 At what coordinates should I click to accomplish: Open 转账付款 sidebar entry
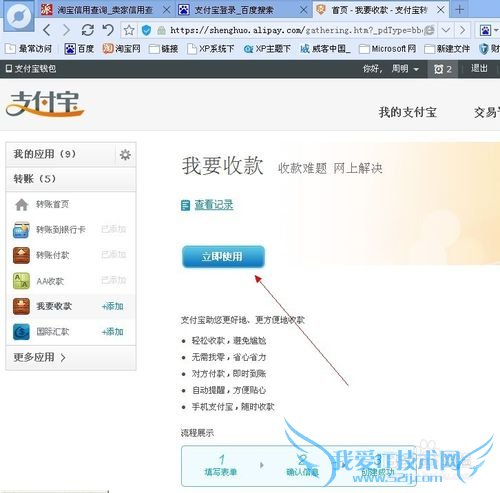(x=52, y=255)
